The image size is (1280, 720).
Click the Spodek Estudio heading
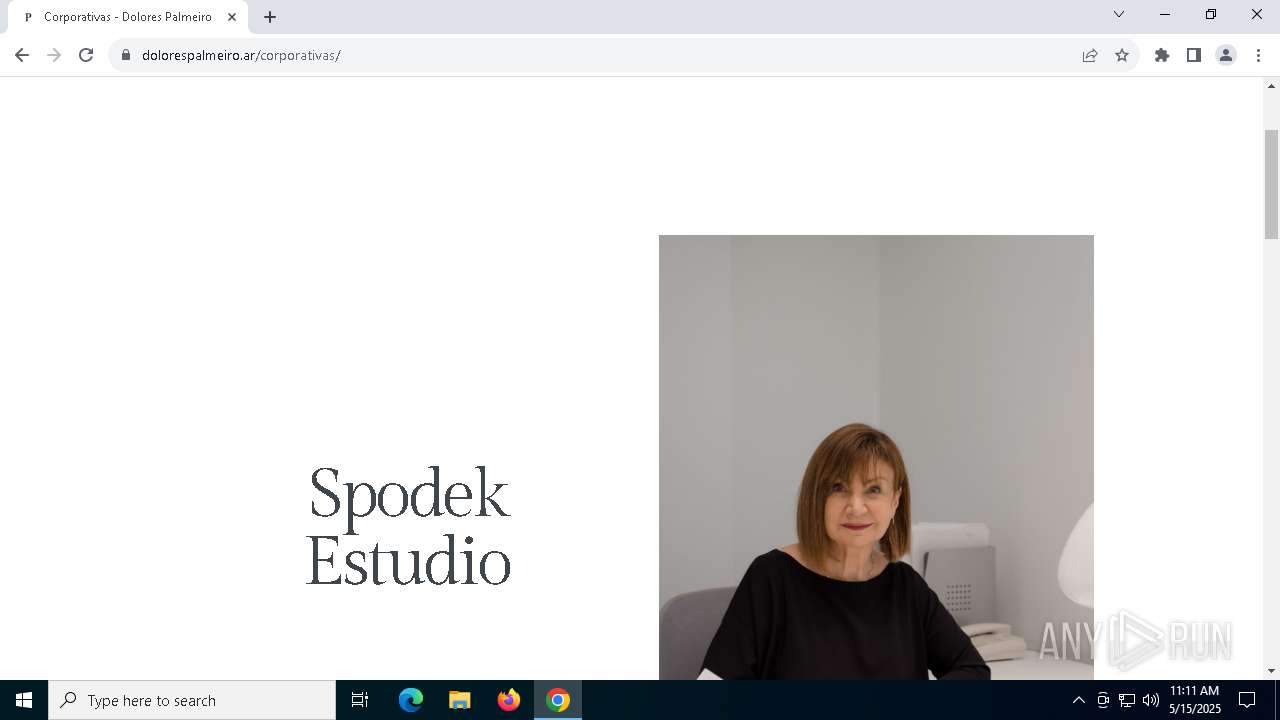(408, 526)
